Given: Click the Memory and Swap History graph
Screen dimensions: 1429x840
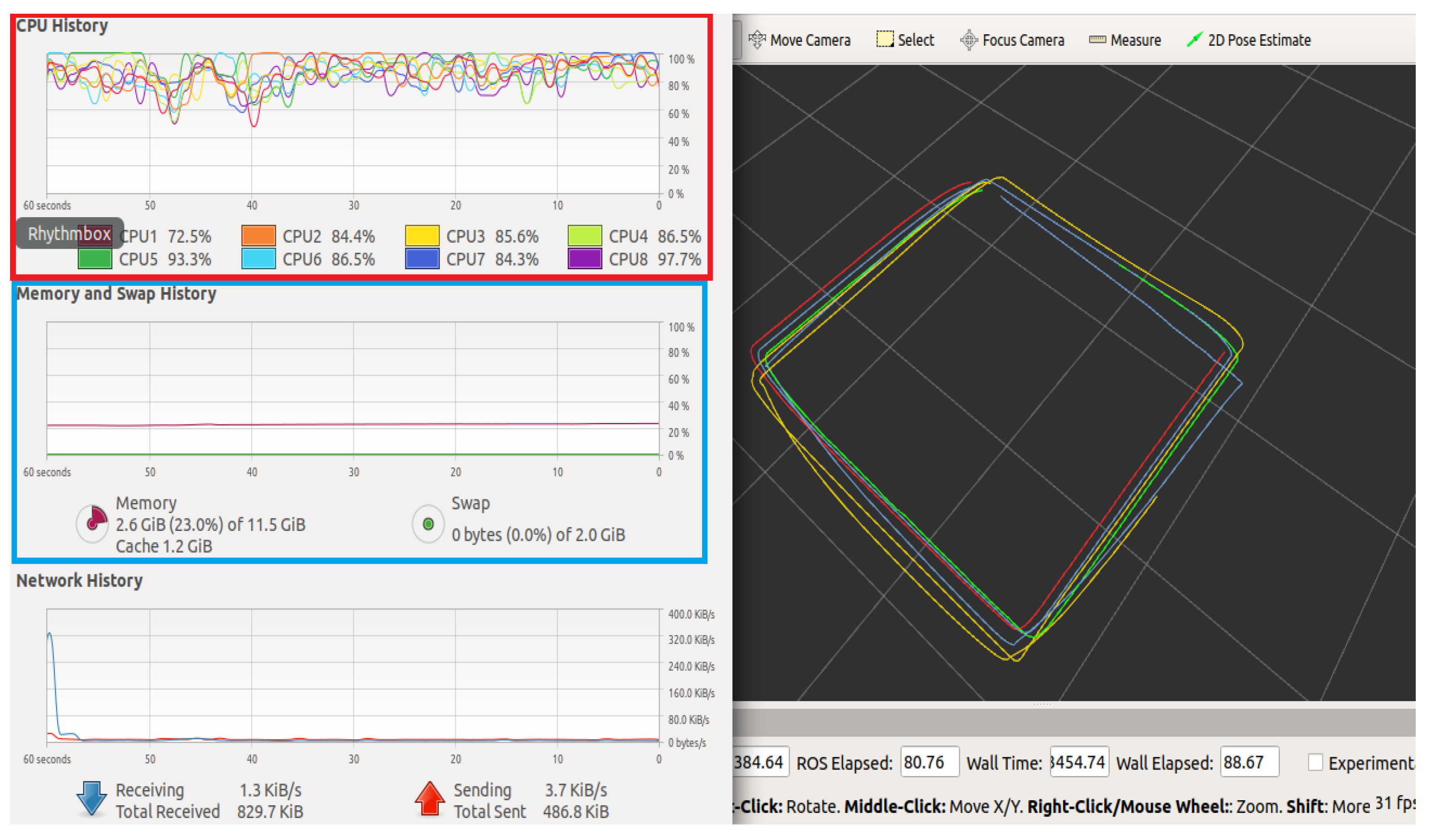Looking at the screenshot, I should click(353, 389).
